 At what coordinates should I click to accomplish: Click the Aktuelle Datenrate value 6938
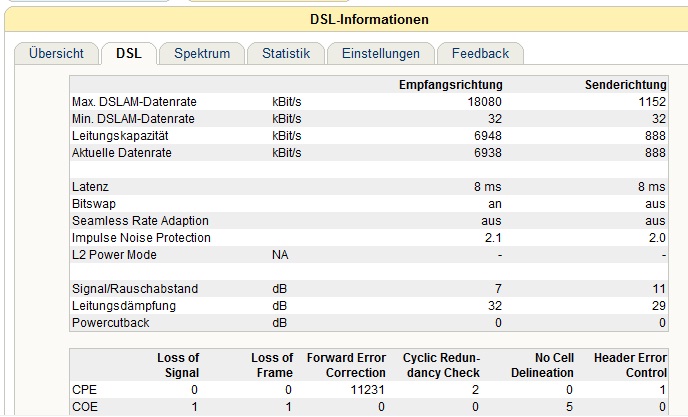tap(487, 152)
